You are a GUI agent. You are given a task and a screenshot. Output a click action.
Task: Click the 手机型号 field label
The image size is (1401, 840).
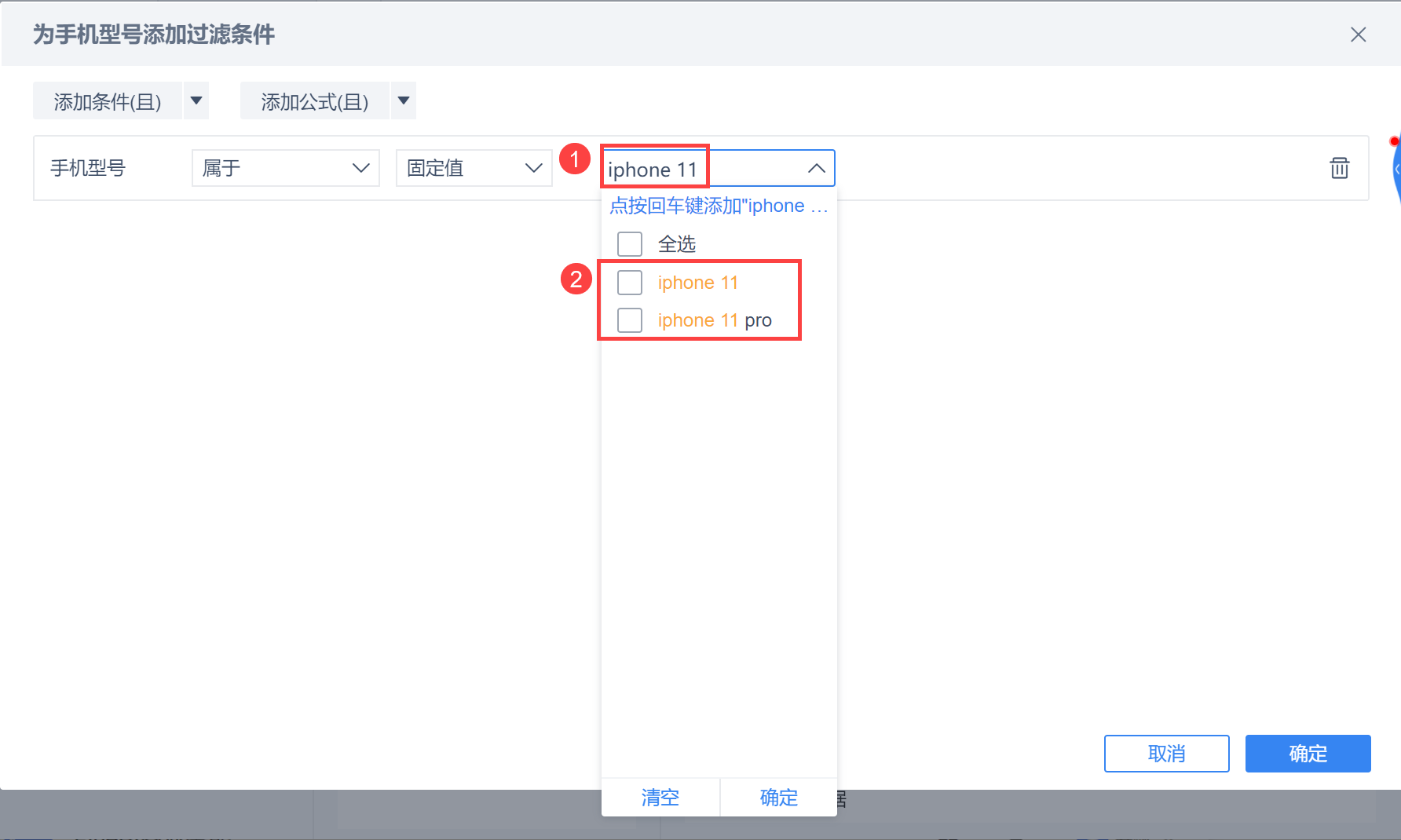pyautogui.click(x=88, y=168)
